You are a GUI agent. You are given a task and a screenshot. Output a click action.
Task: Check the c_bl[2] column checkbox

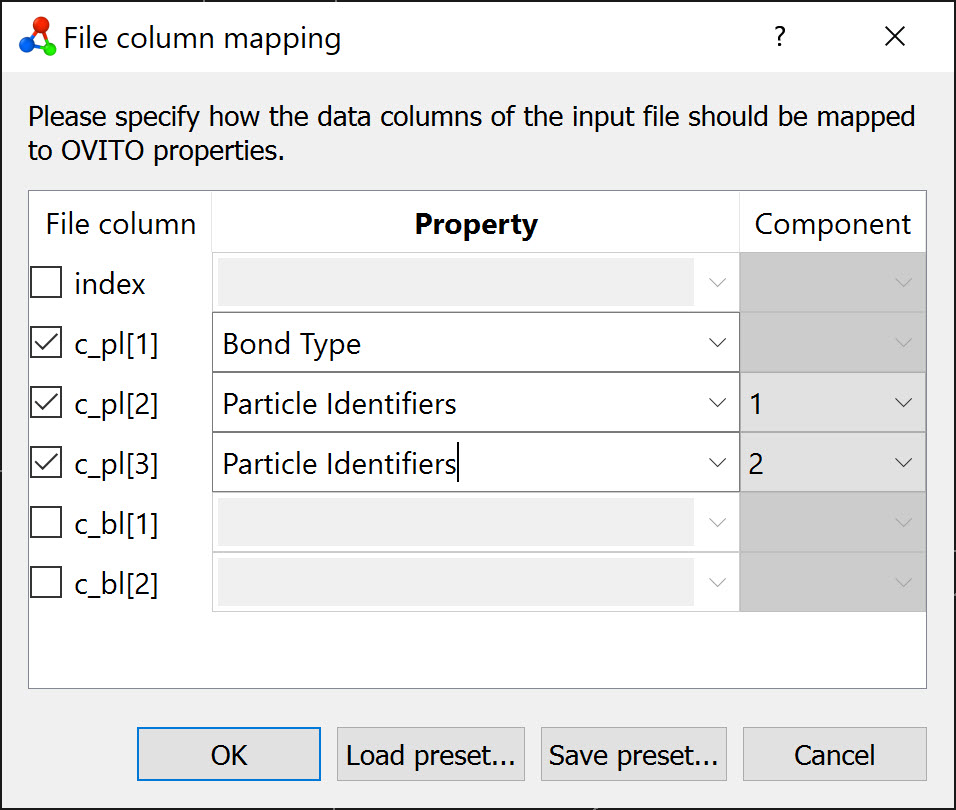tap(46, 583)
